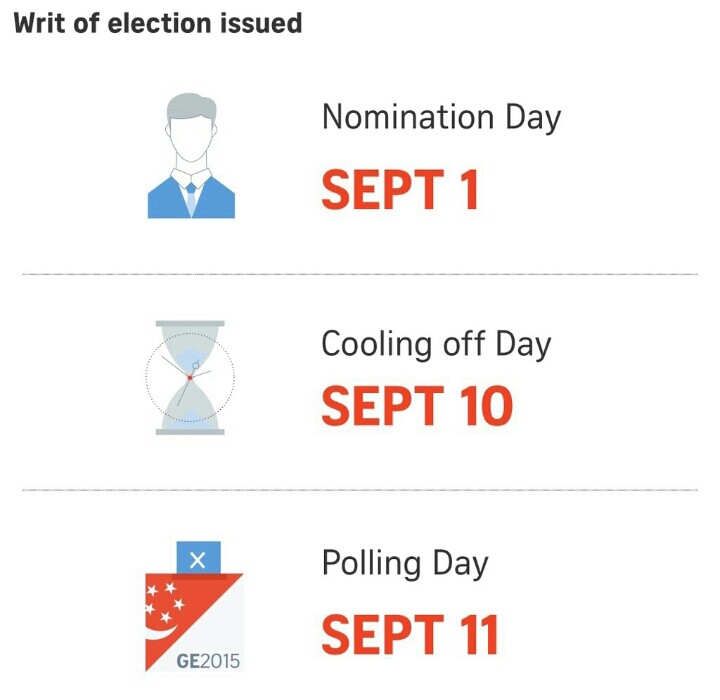This screenshot has width=720, height=700.
Task: Click the divider line below Nomination Day
Action: (360, 274)
